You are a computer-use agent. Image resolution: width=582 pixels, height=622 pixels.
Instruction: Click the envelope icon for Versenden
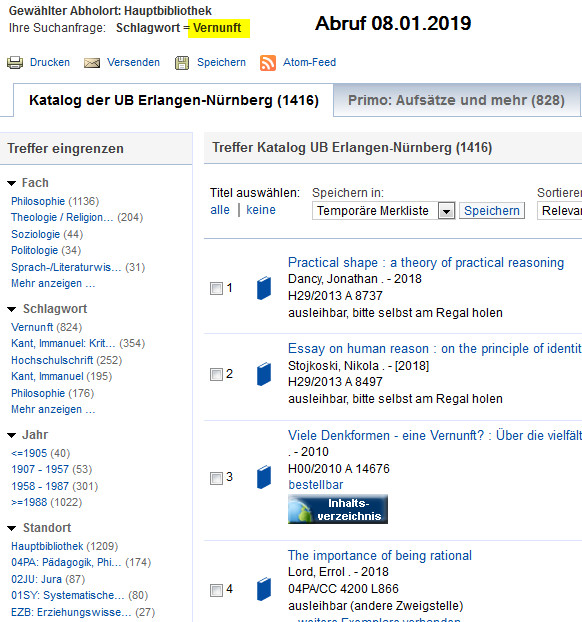pos(92,63)
